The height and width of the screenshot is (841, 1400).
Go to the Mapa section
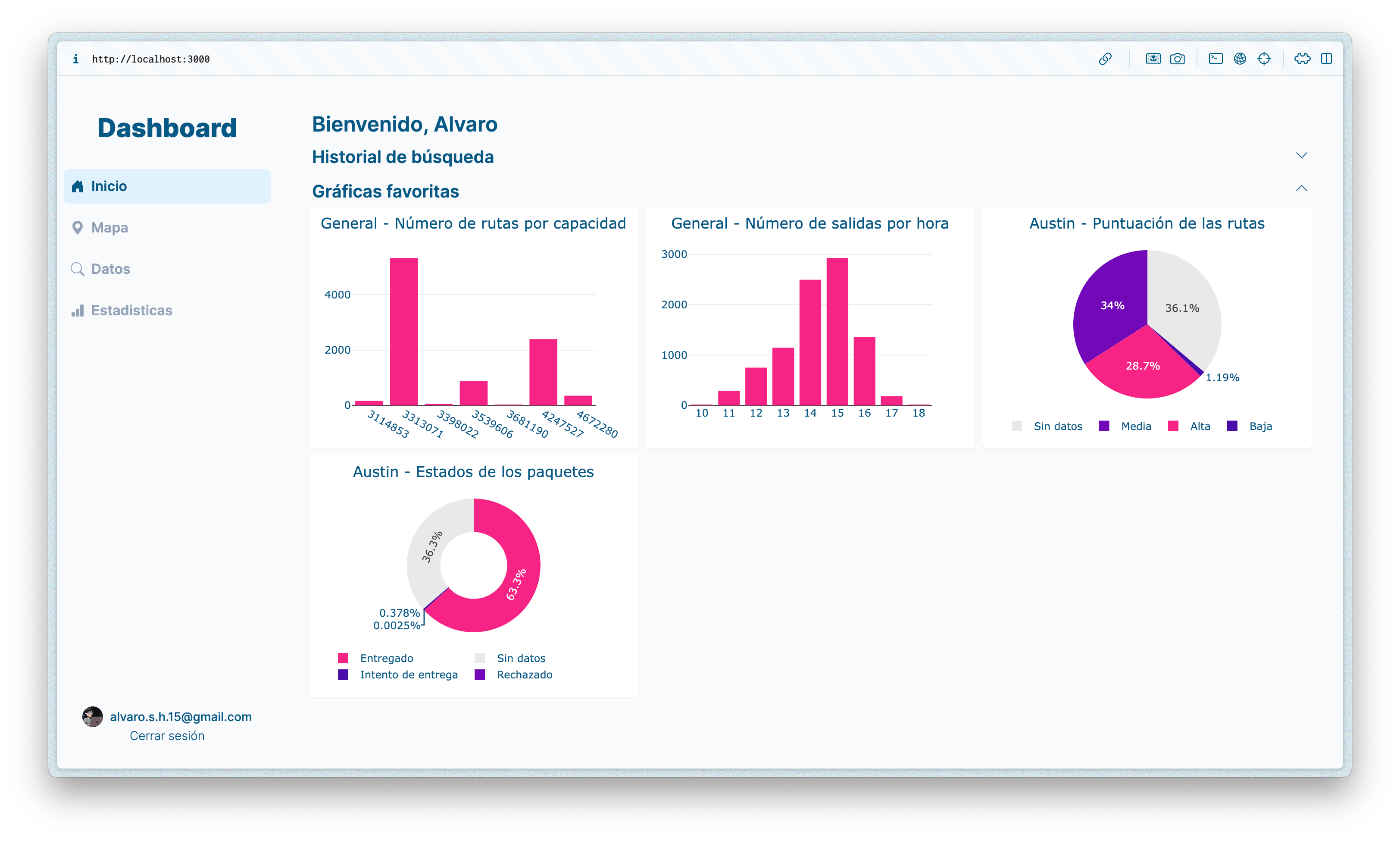pyautogui.click(x=167, y=228)
